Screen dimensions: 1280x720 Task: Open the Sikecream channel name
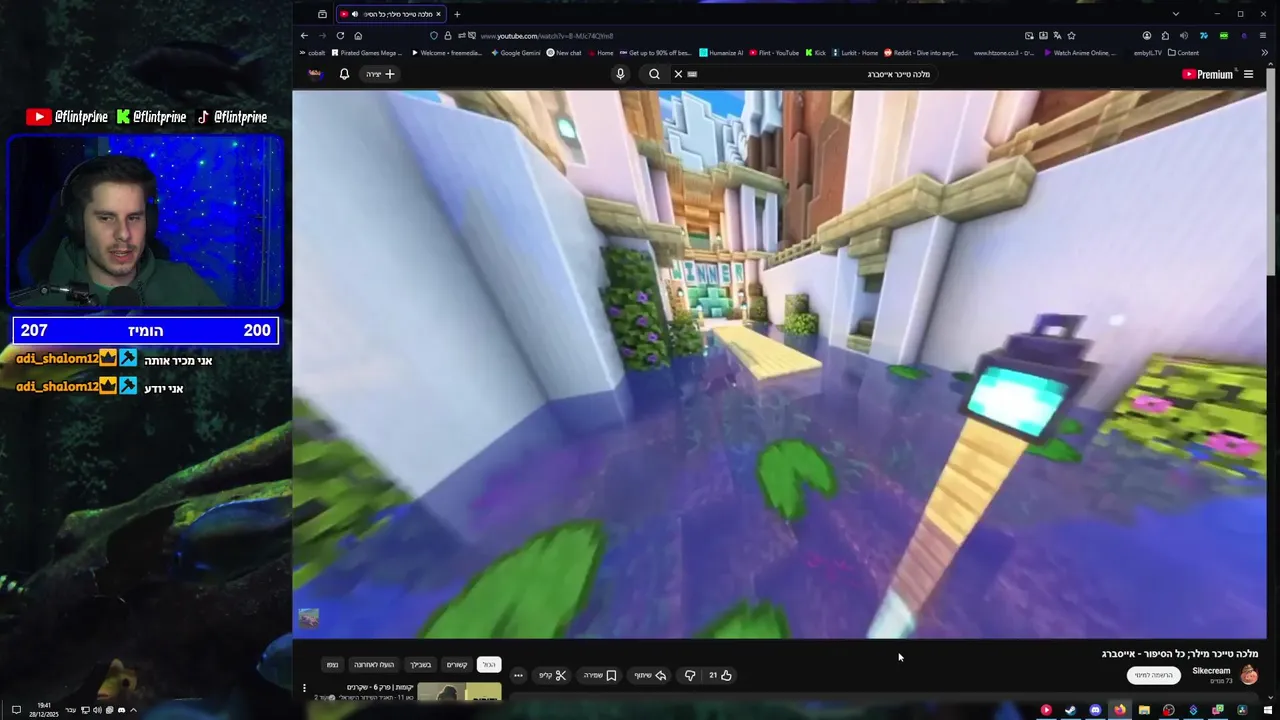pyautogui.click(x=1211, y=671)
